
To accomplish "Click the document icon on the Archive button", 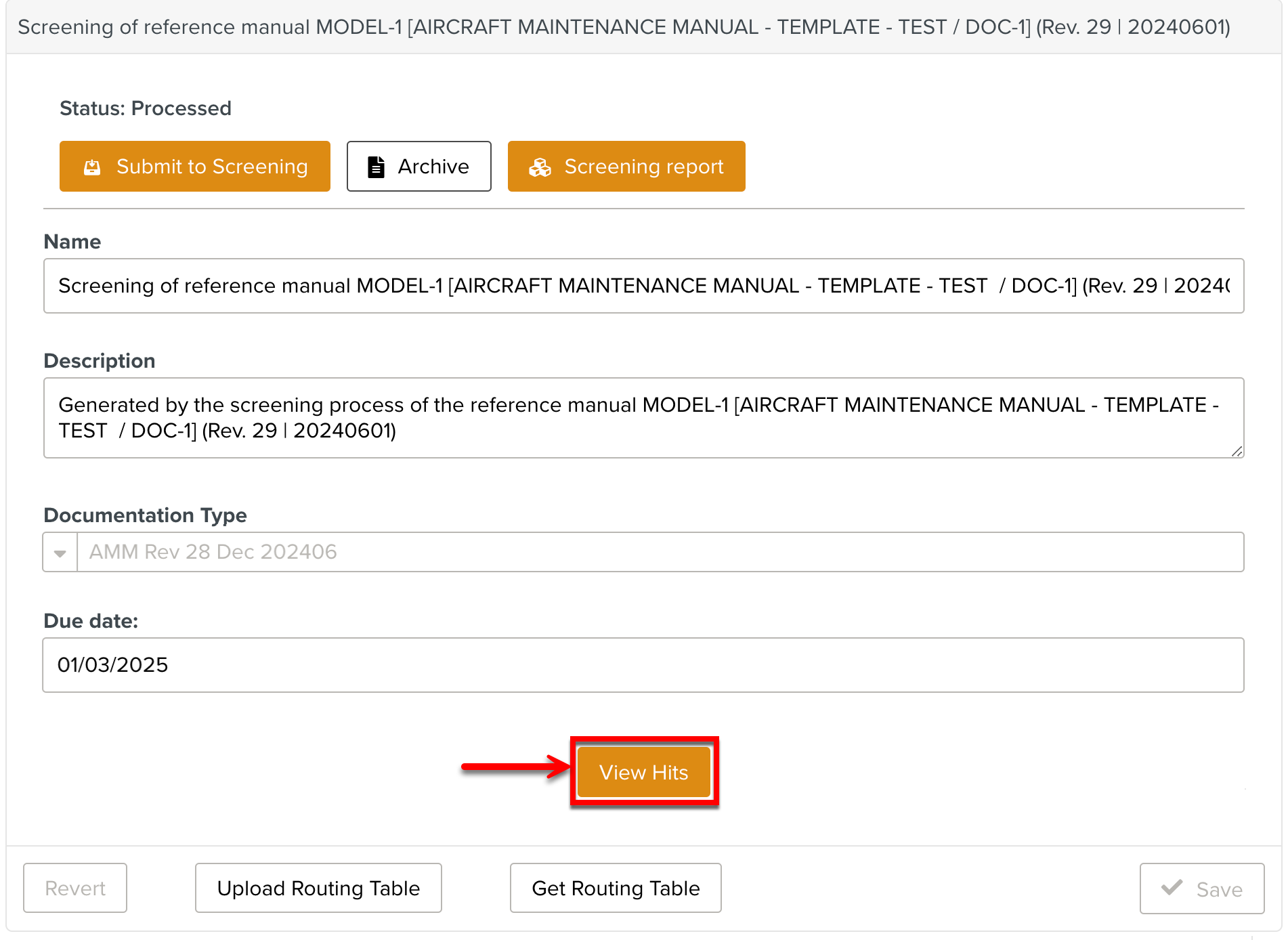I will click(x=376, y=167).
